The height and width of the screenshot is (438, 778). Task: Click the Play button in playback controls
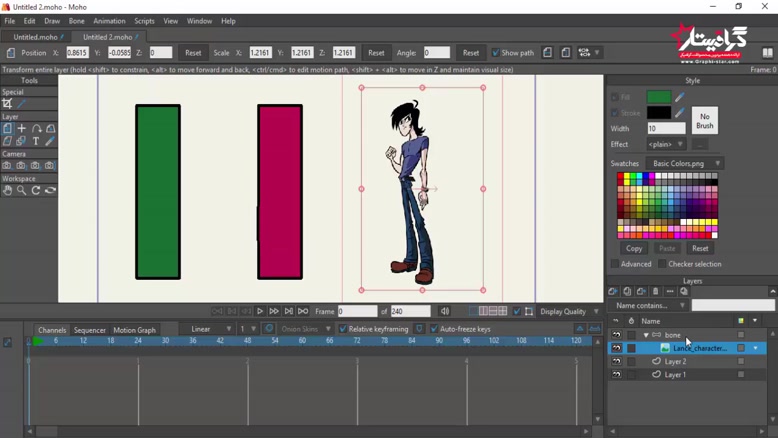coord(259,311)
